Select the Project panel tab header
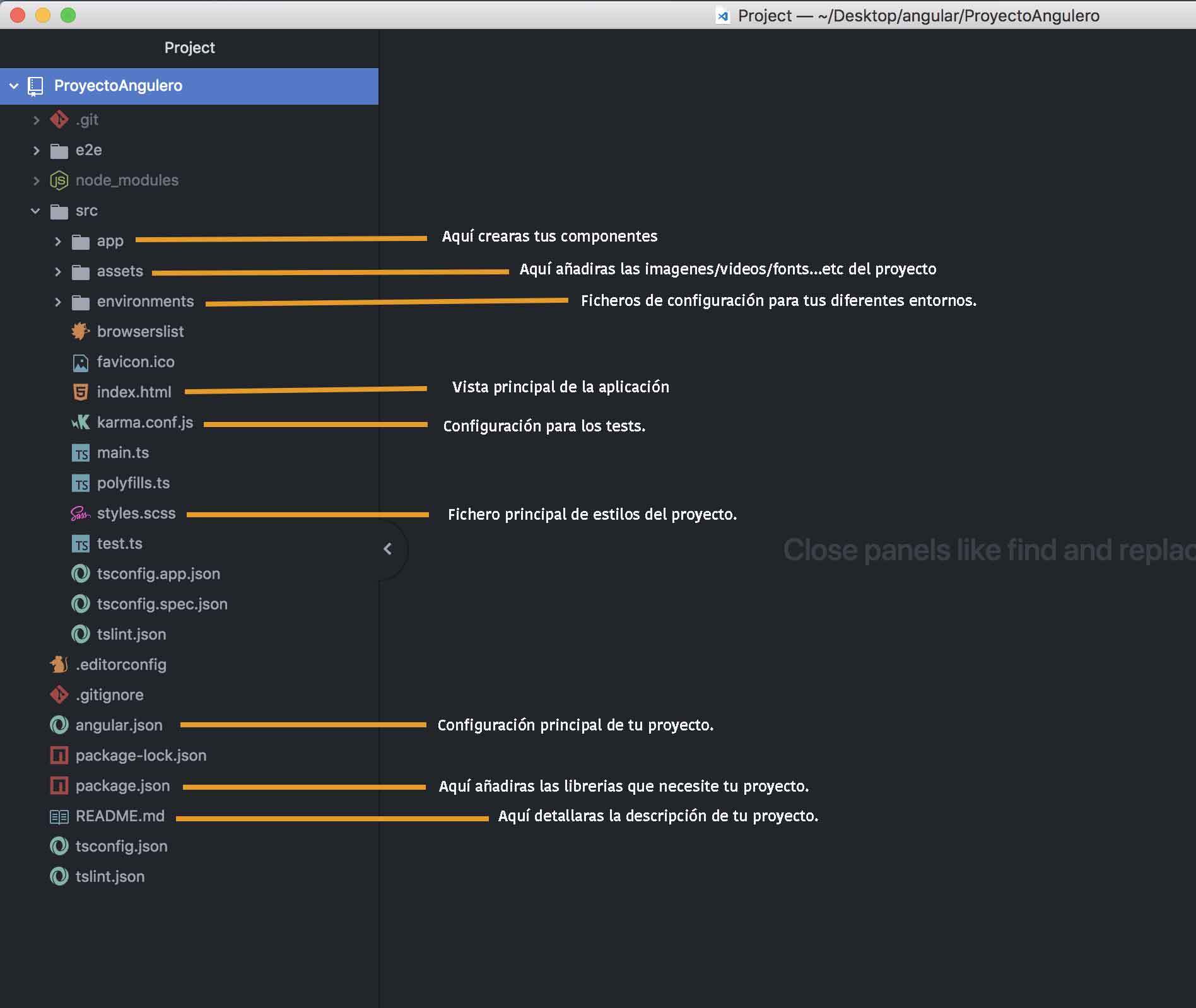Screen dimensions: 1196x1008 coord(189,48)
